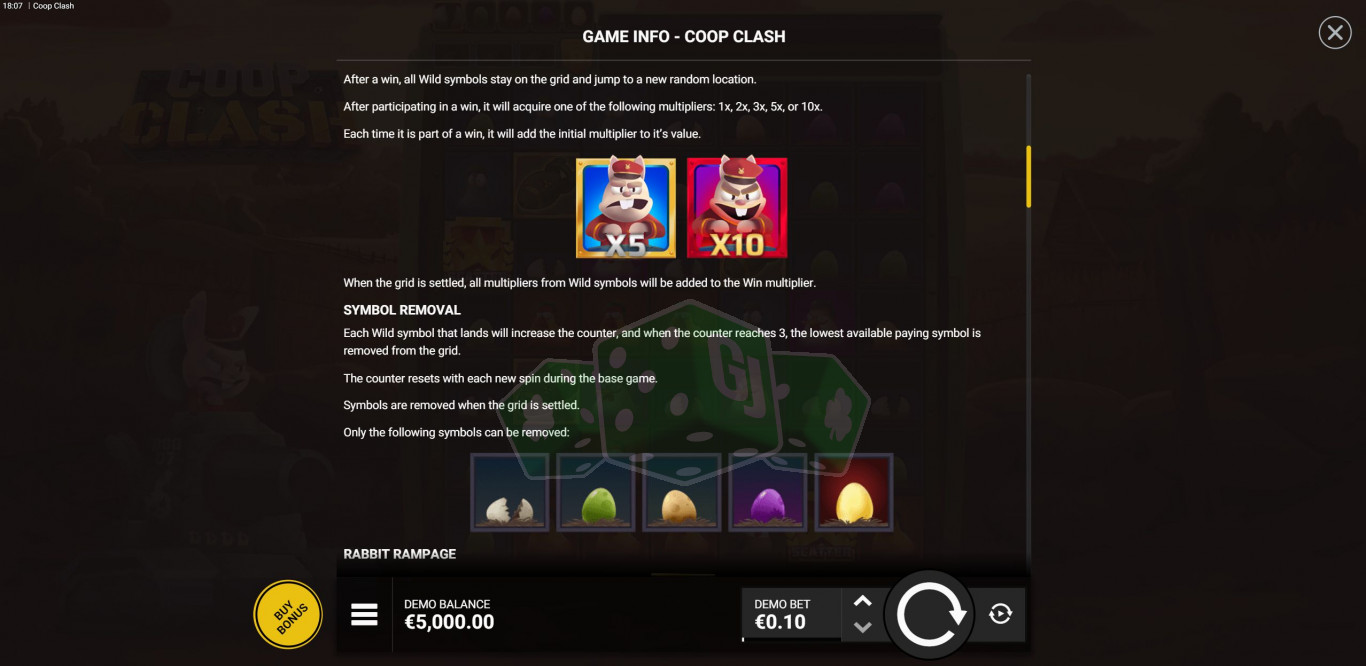Viewport: 1366px width, 666px height.
Task: Select the yellow egg symbol
Action: (x=854, y=492)
